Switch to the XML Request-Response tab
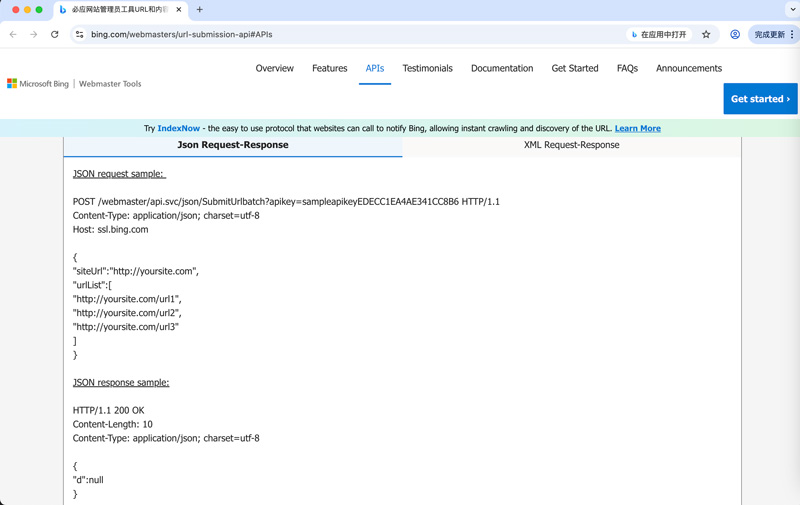 coord(571,145)
